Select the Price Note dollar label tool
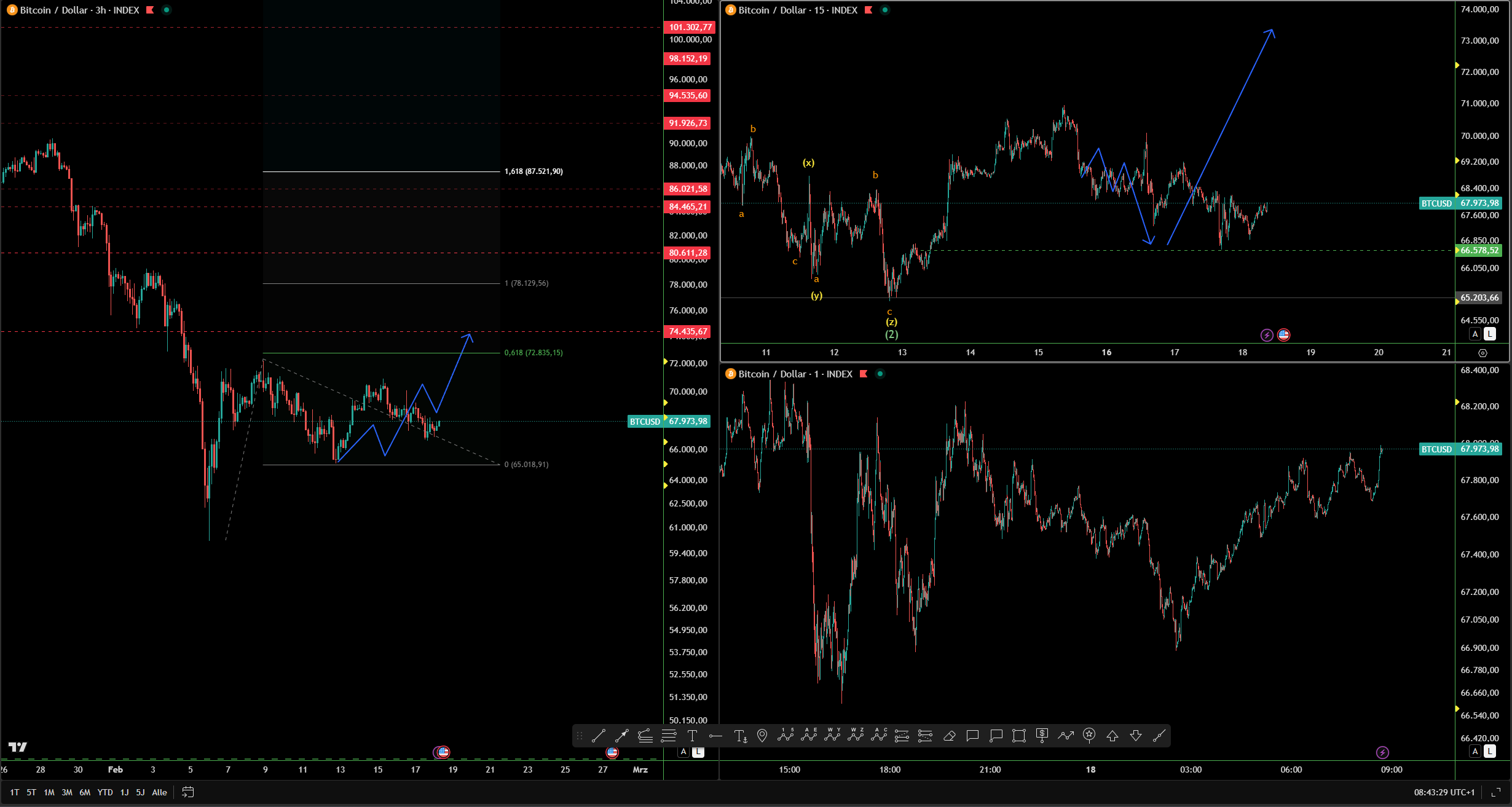This screenshot has width=1512, height=807. click(x=1042, y=736)
